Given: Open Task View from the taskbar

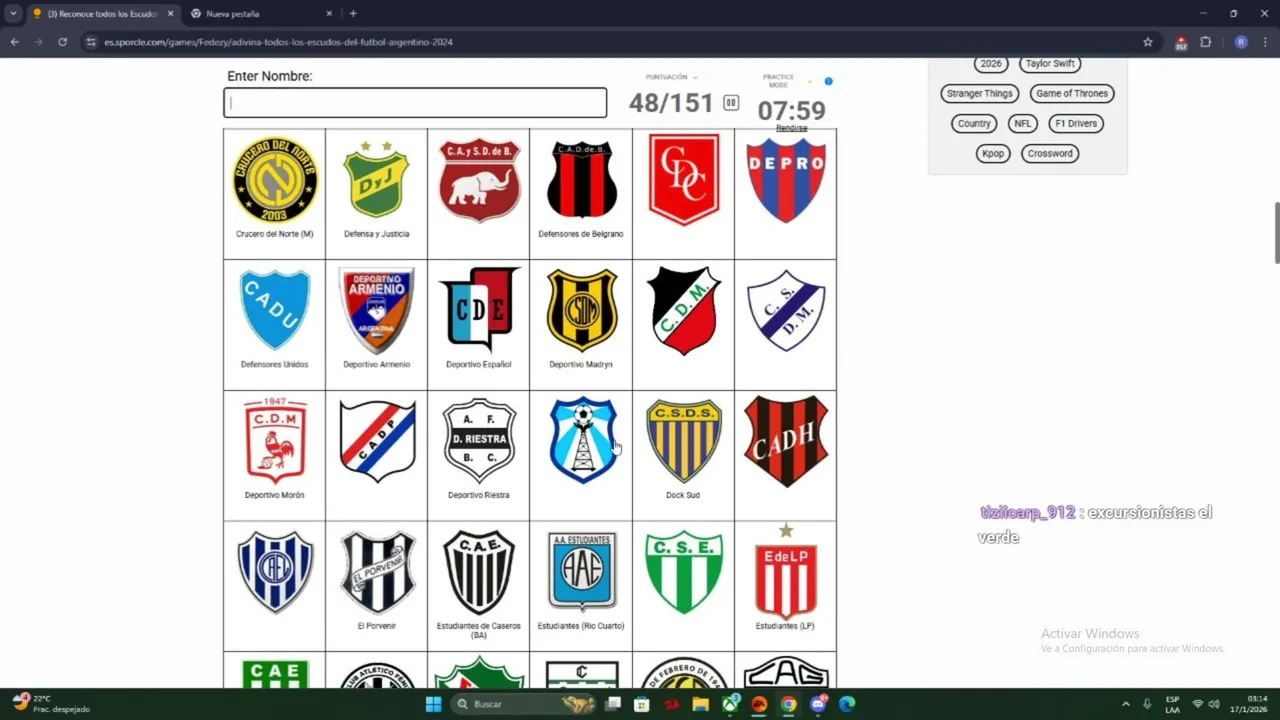Looking at the screenshot, I should click(x=613, y=704).
